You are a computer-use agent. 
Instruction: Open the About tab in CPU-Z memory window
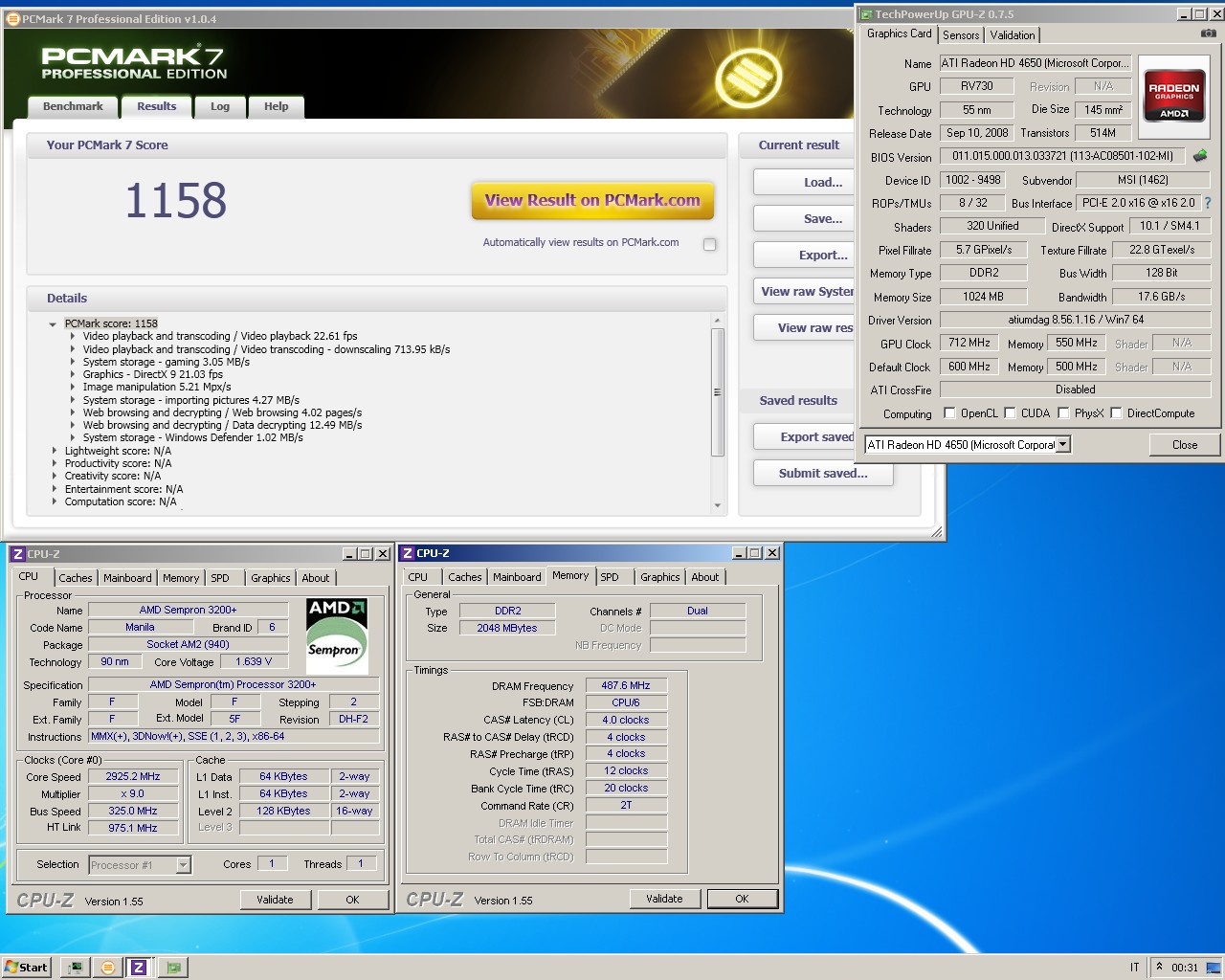[705, 577]
